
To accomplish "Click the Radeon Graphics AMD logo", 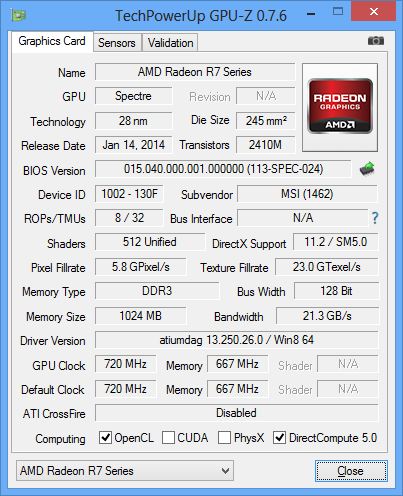I will 340,107.
